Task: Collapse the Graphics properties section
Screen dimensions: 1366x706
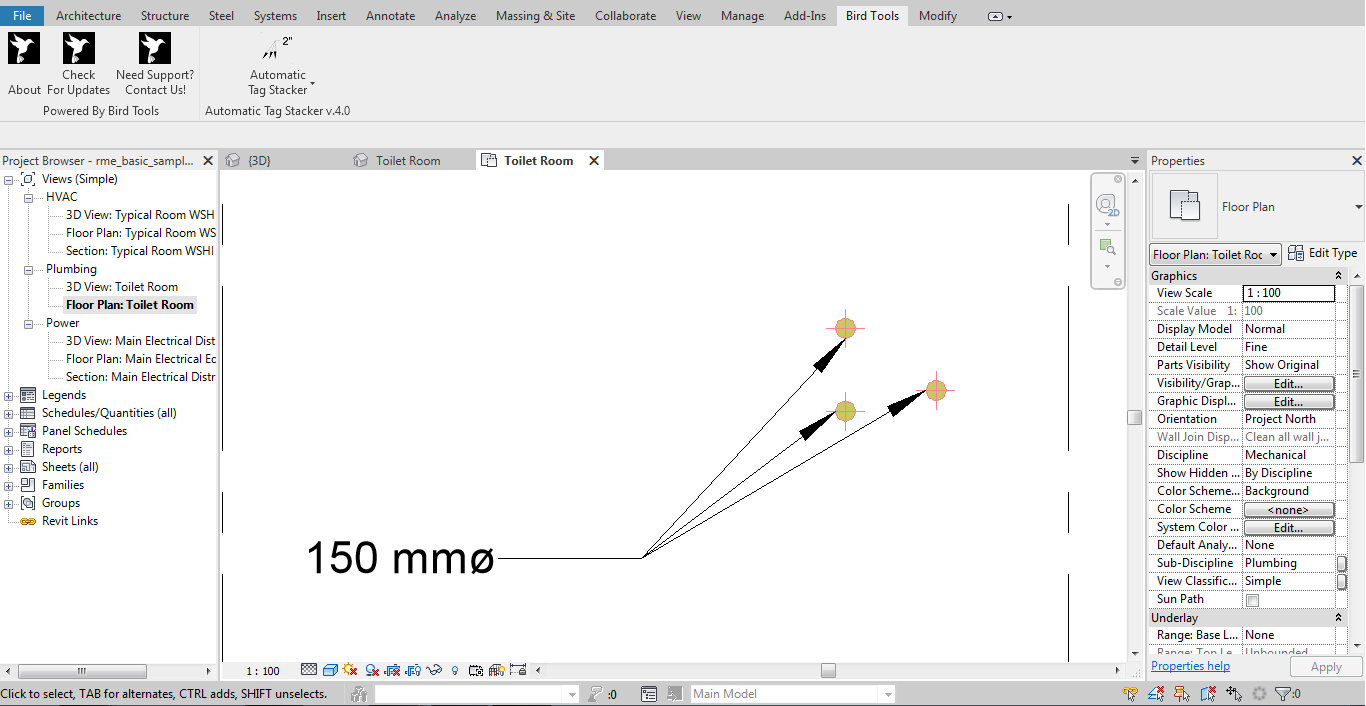Action: [1338, 276]
